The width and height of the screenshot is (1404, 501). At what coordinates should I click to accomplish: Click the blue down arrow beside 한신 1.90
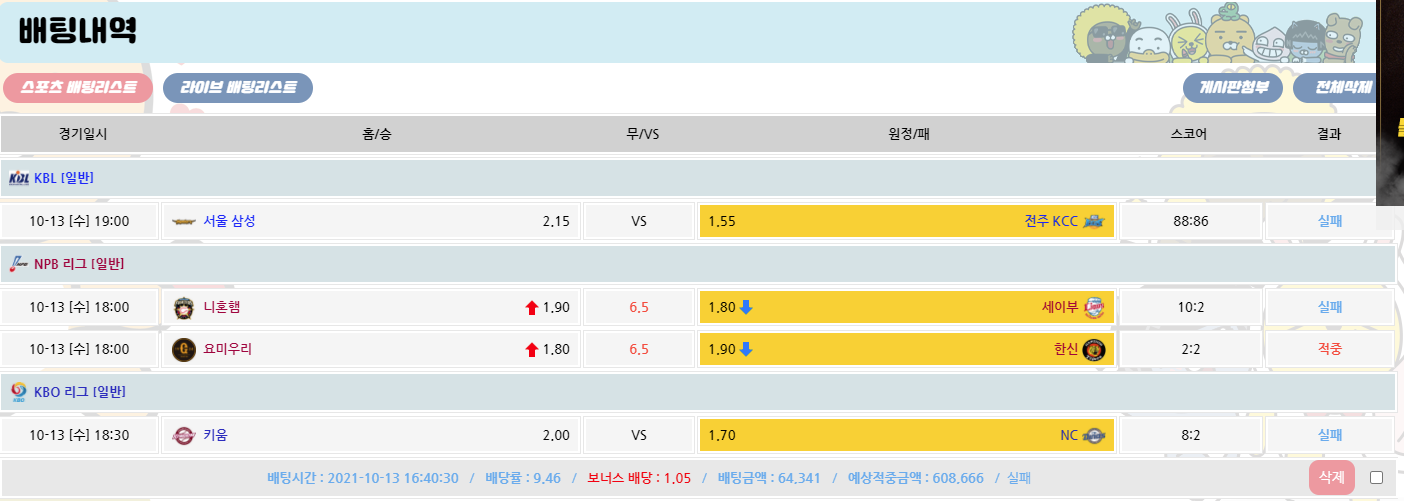(x=746, y=350)
